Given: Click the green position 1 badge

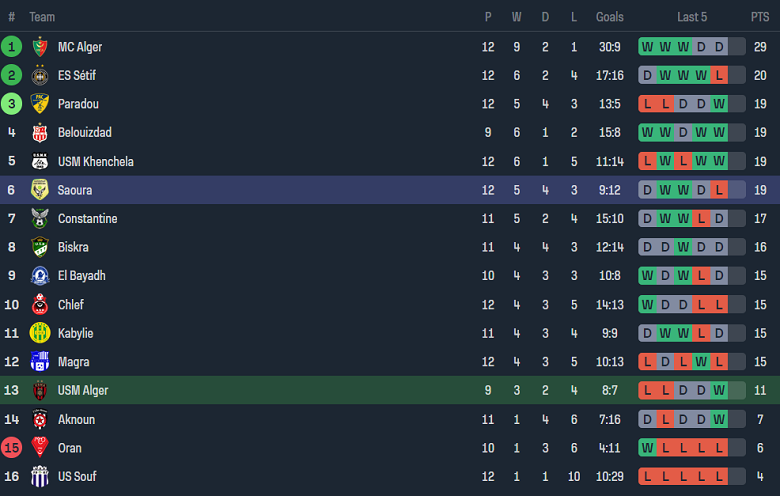Looking at the screenshot, I should pyautogui.click(x=12, y=47).
